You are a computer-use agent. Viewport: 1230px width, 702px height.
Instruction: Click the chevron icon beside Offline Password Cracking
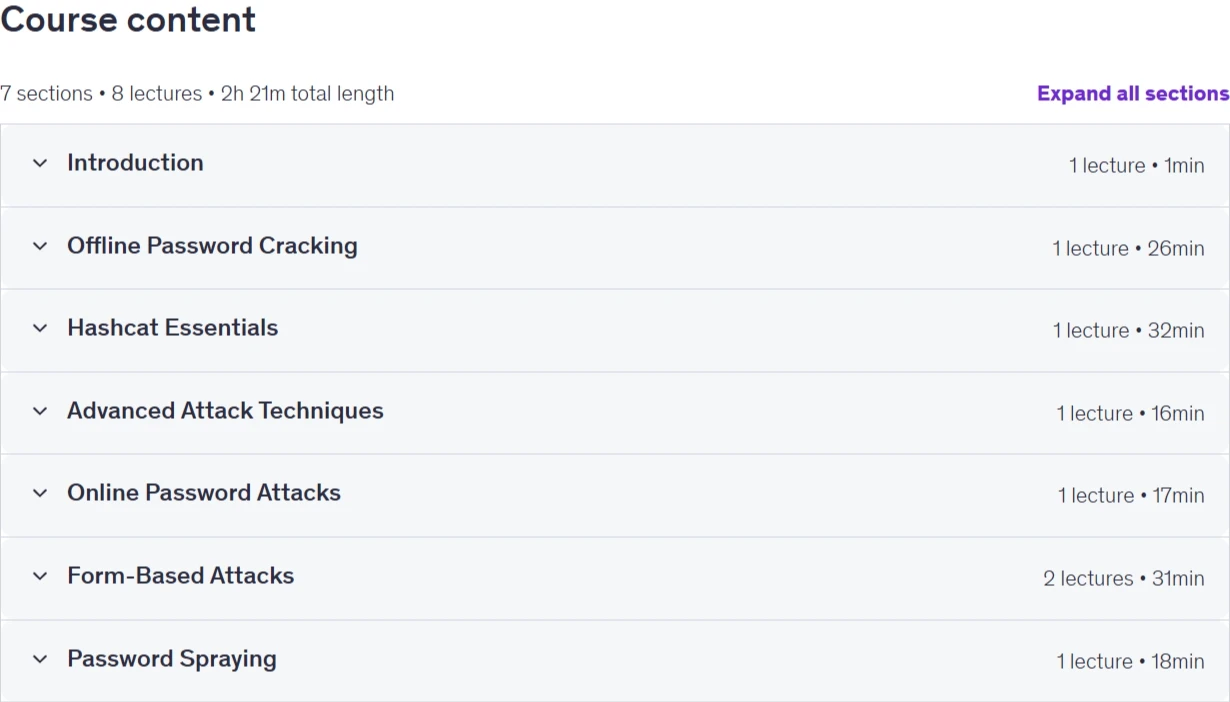pos(40,246)
